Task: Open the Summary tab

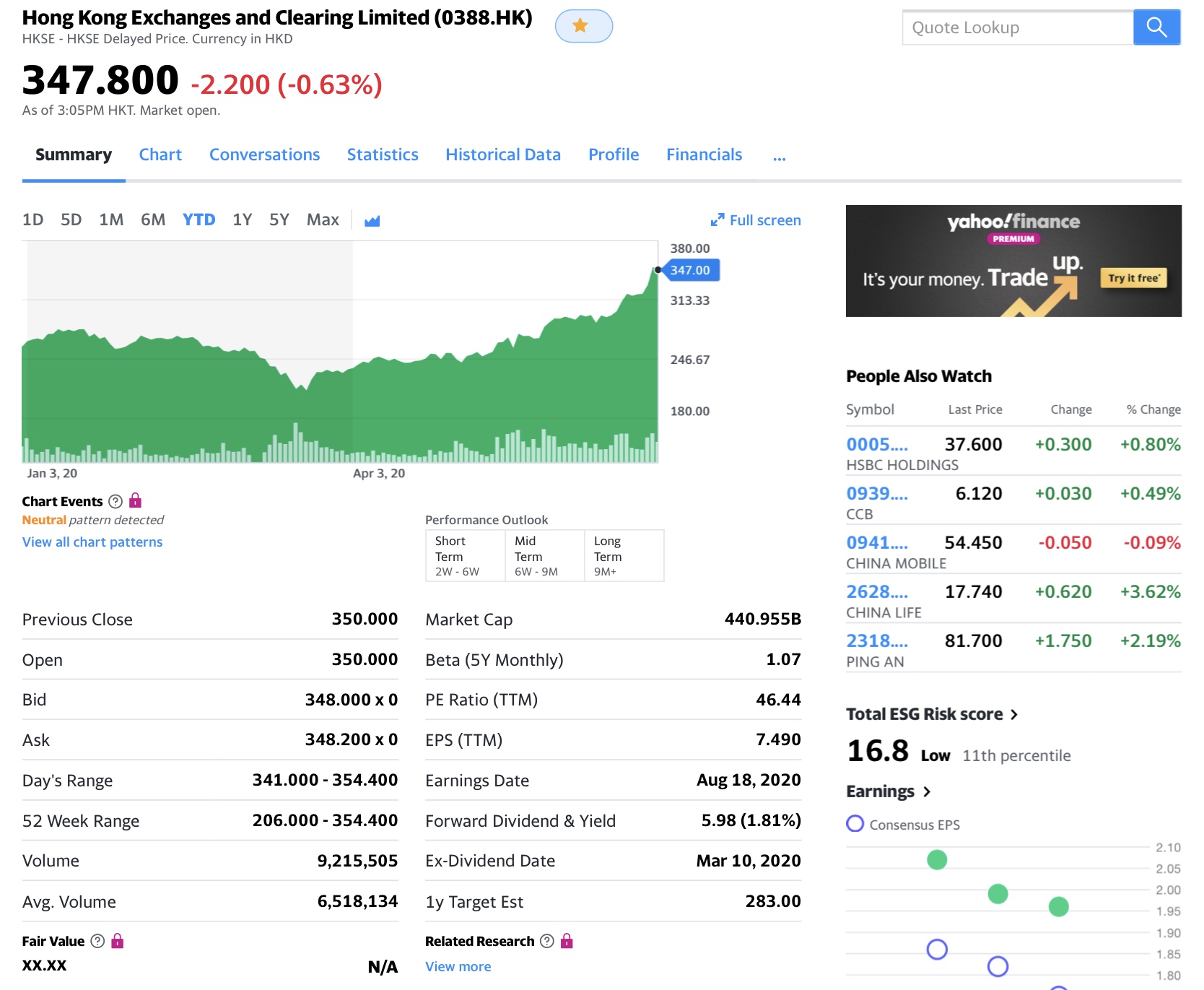Action: pos(74,155)
